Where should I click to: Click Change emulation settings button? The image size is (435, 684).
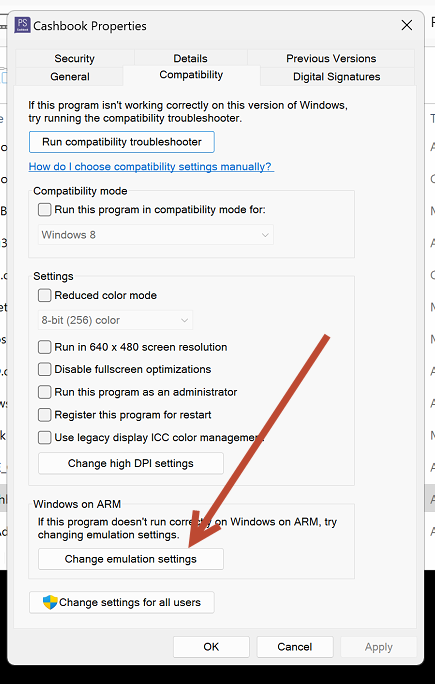pyautogui.click(x=131, y=559)
